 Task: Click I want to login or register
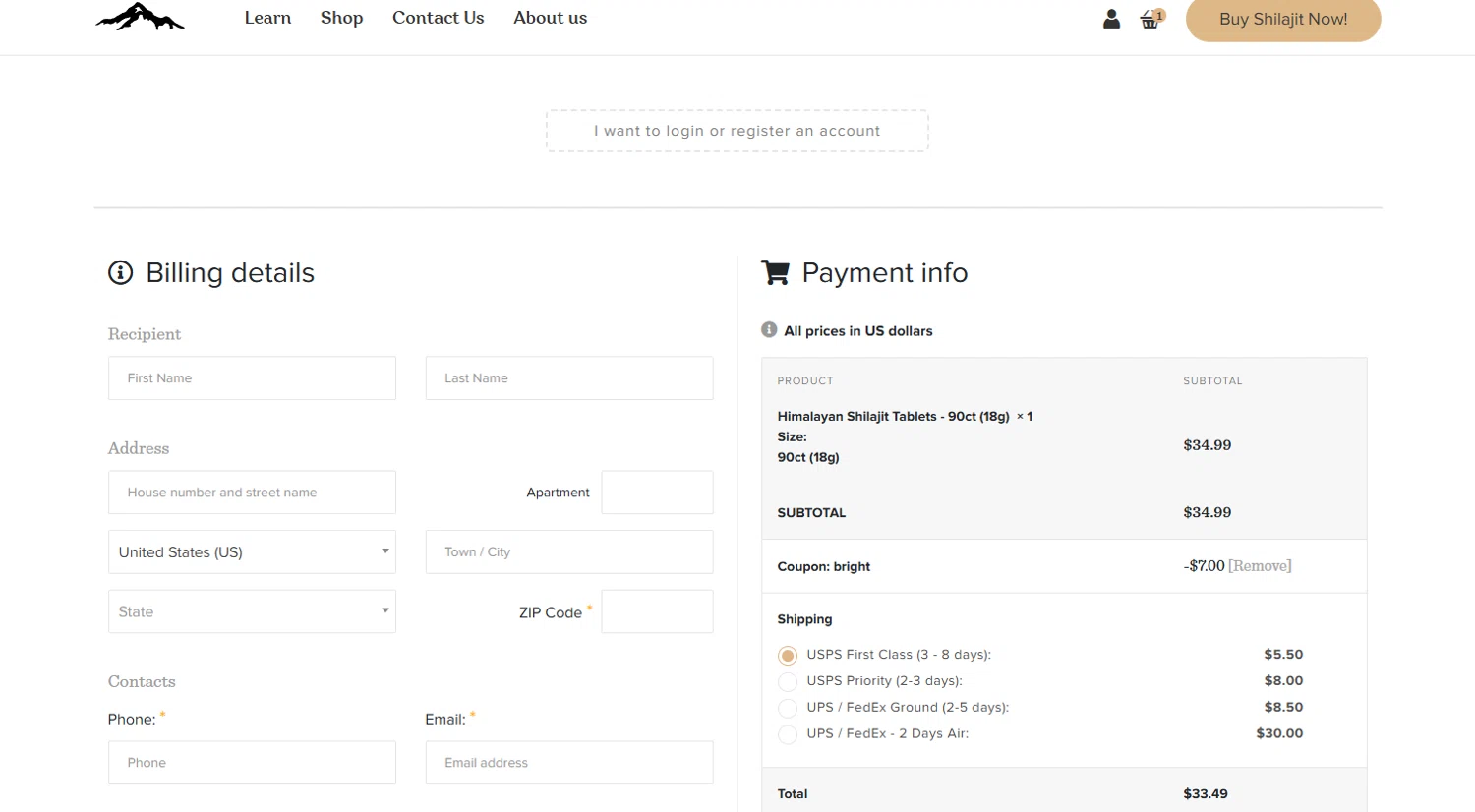[737, 131]
